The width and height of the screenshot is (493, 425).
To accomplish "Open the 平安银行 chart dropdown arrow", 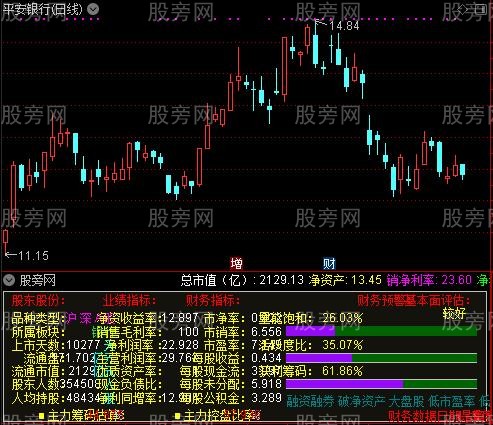I will coord(93,9).
